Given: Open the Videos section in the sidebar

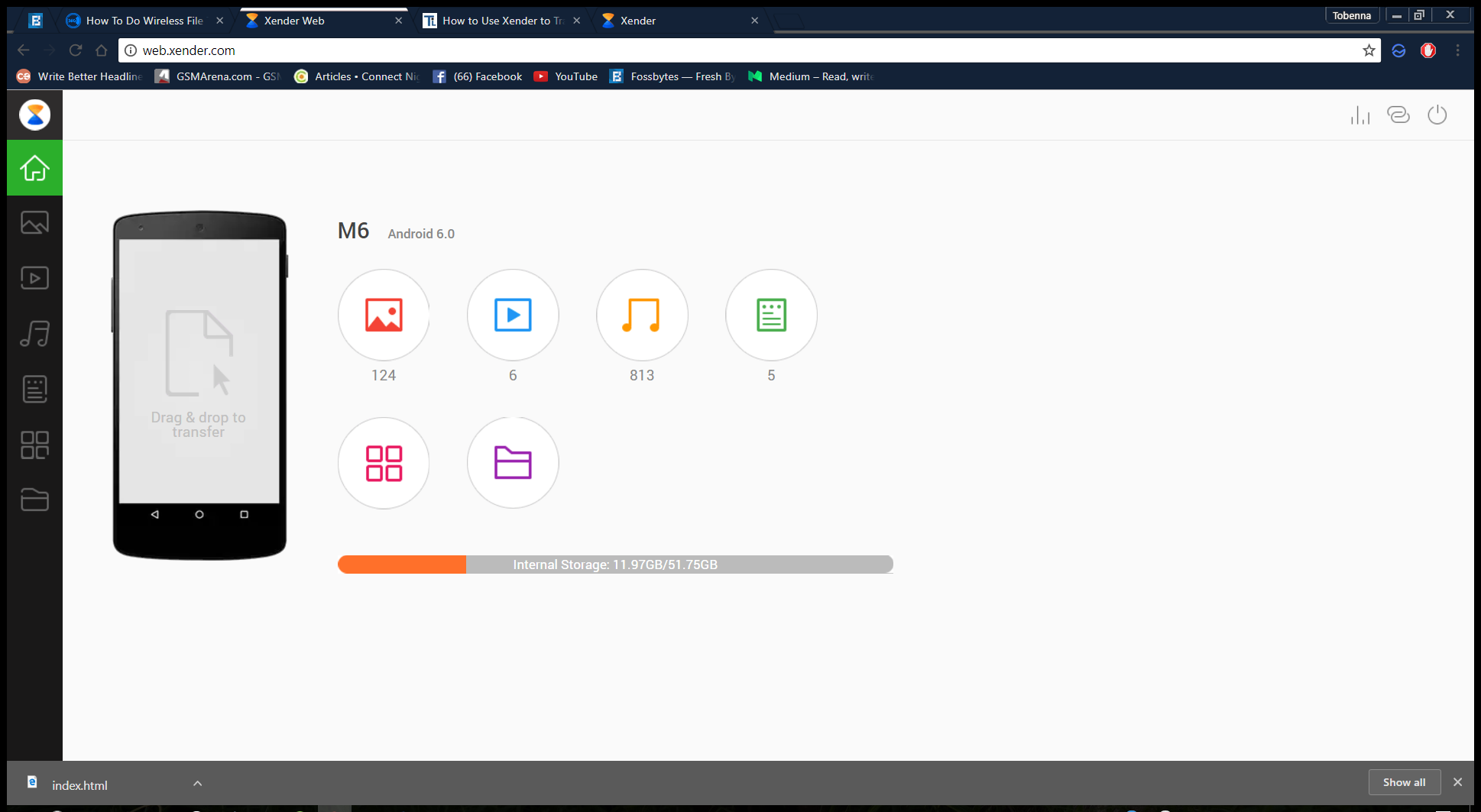Looking at the screenshot, I should click(34, 278).
